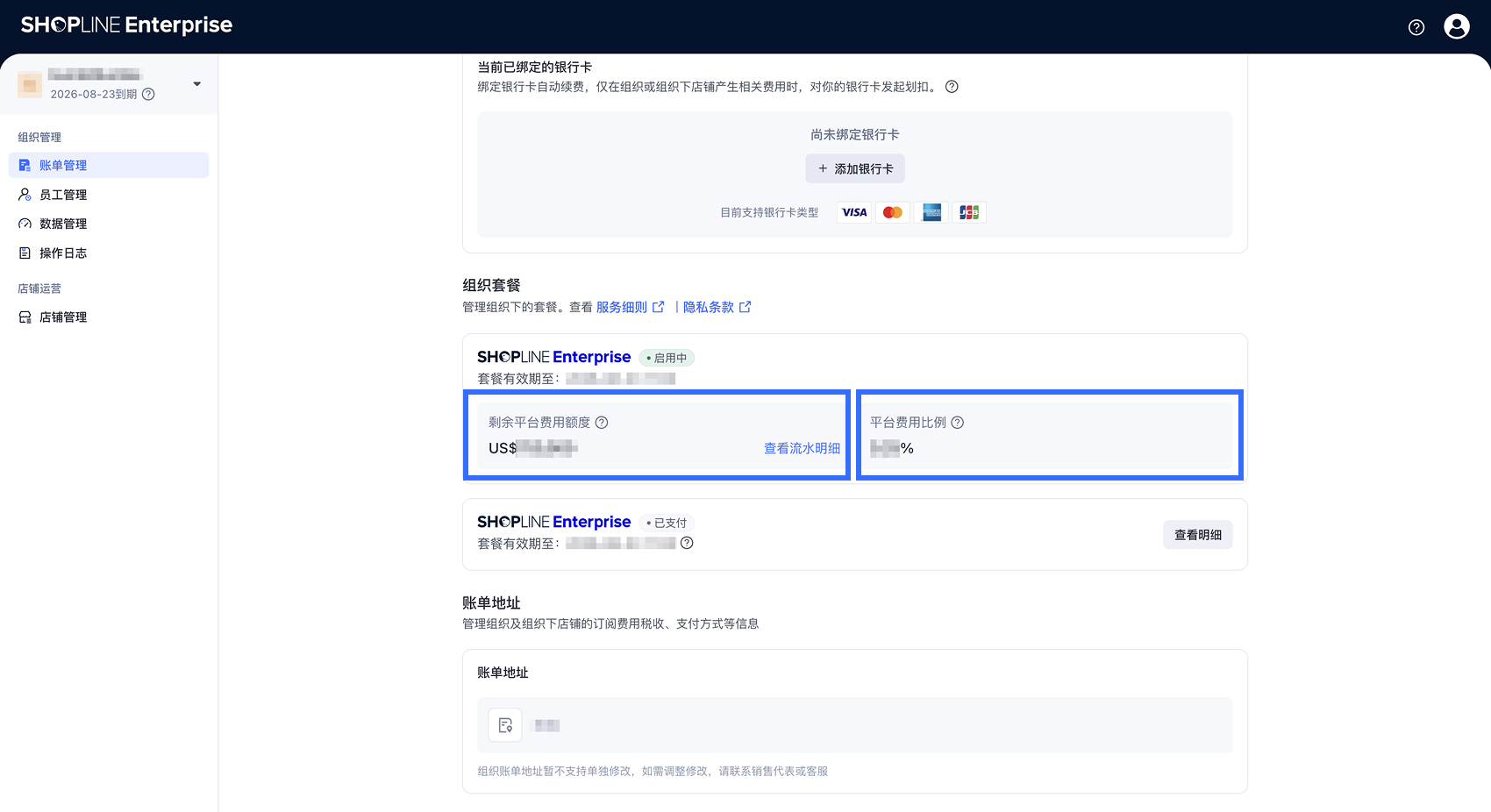1491x812 pixels.
Task: Click the 启用中 status badge
Action: [x=667, y=358]
